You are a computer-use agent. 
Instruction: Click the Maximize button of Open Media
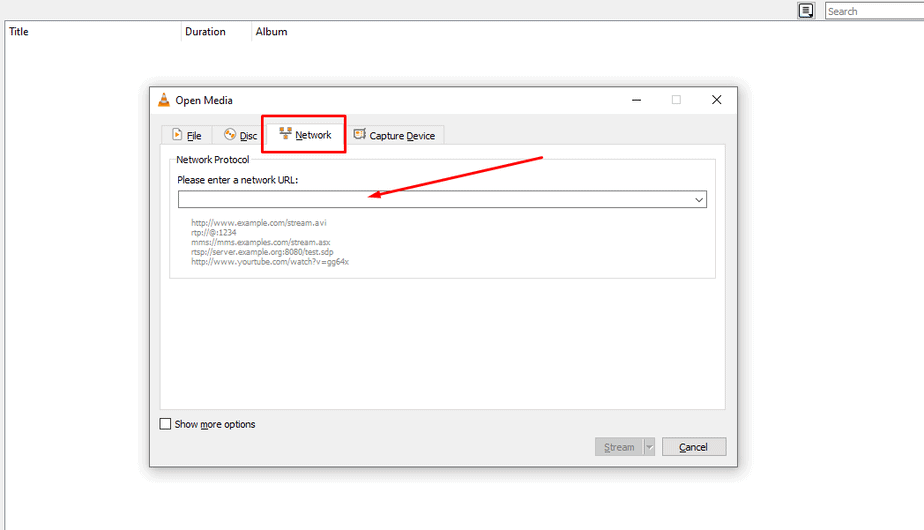676,100
